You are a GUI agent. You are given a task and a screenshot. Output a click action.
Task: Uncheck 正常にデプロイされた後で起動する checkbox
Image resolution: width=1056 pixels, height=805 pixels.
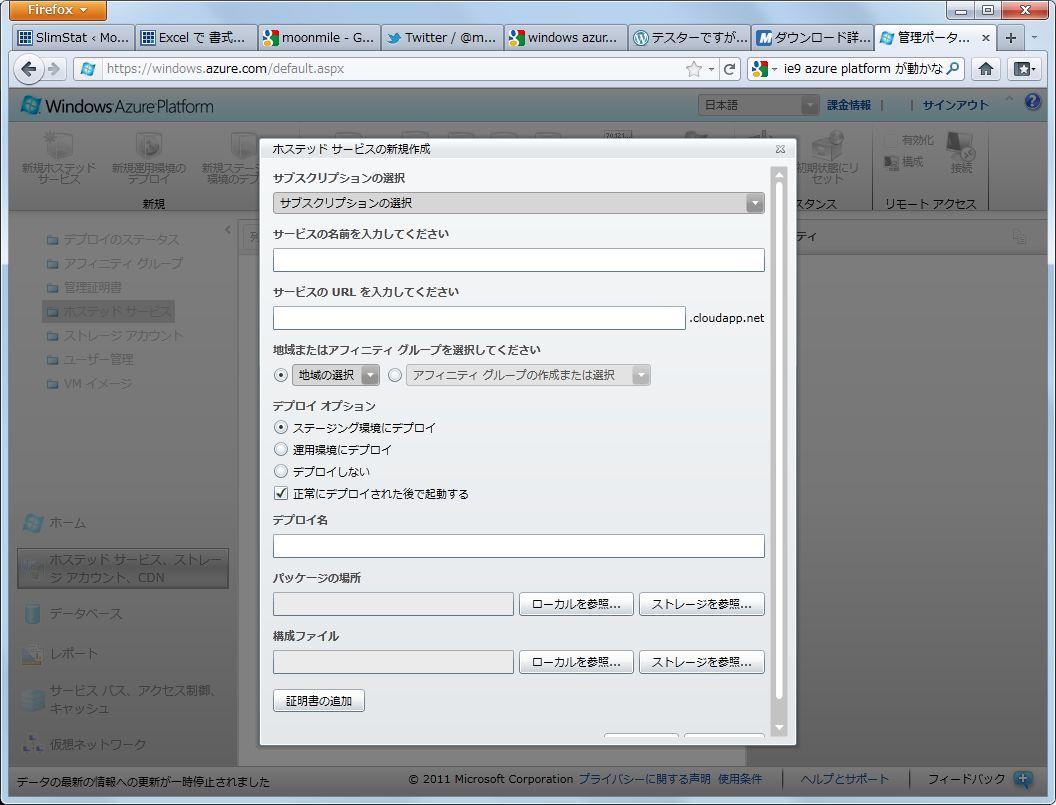coord(281,493)
